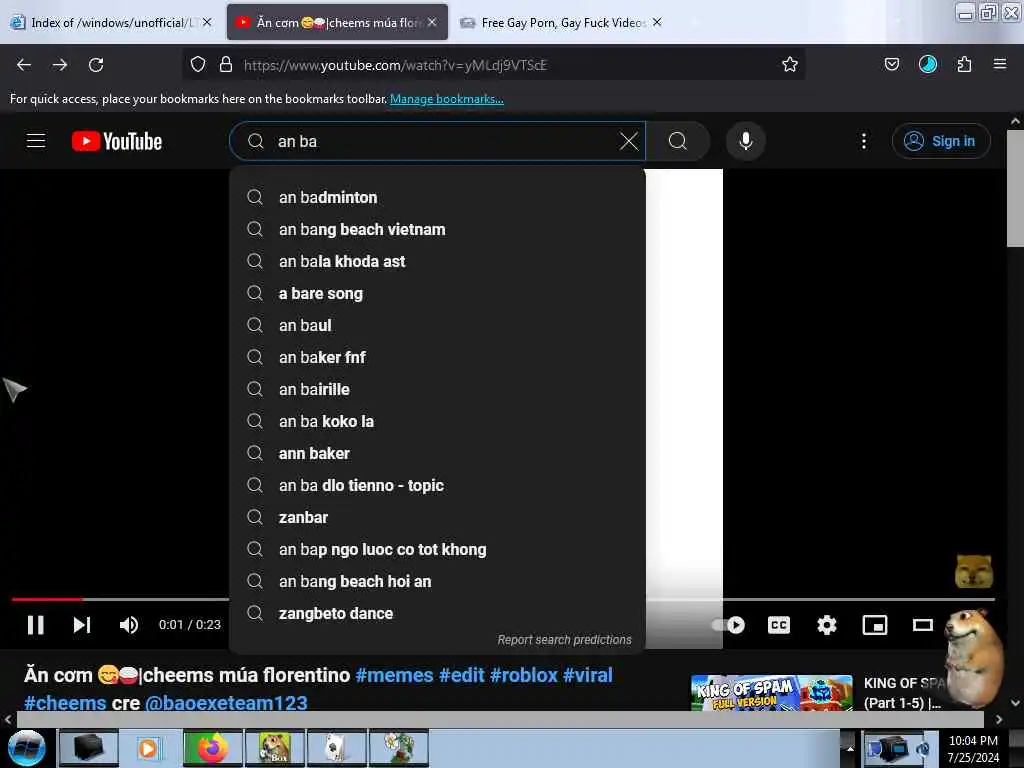1024x768 pixels.
Task: Open the @baoexeteam123 channel link
Action: tap(226, 703)
